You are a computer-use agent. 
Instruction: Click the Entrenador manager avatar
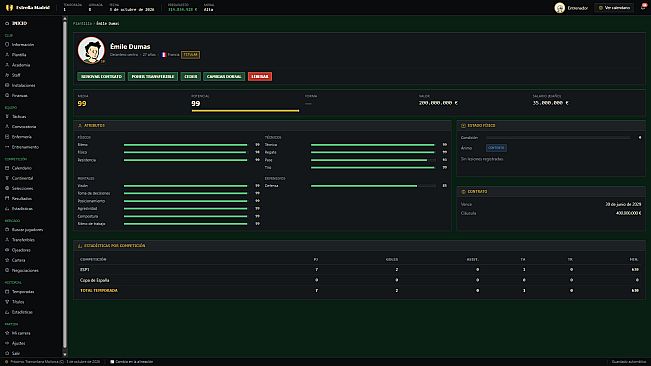(560, 7)
